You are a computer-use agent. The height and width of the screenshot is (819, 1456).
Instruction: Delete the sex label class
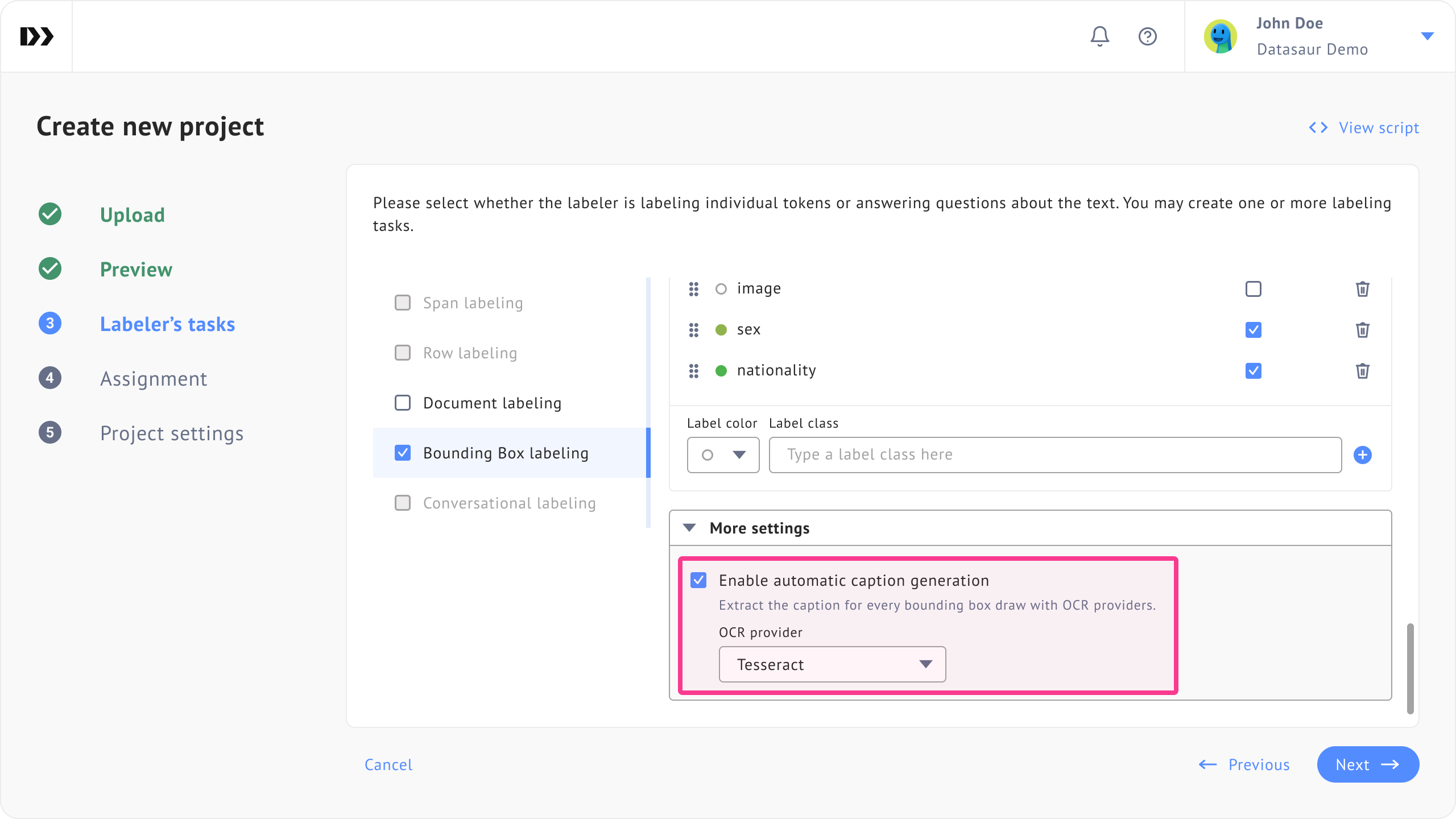(1362, 330)
